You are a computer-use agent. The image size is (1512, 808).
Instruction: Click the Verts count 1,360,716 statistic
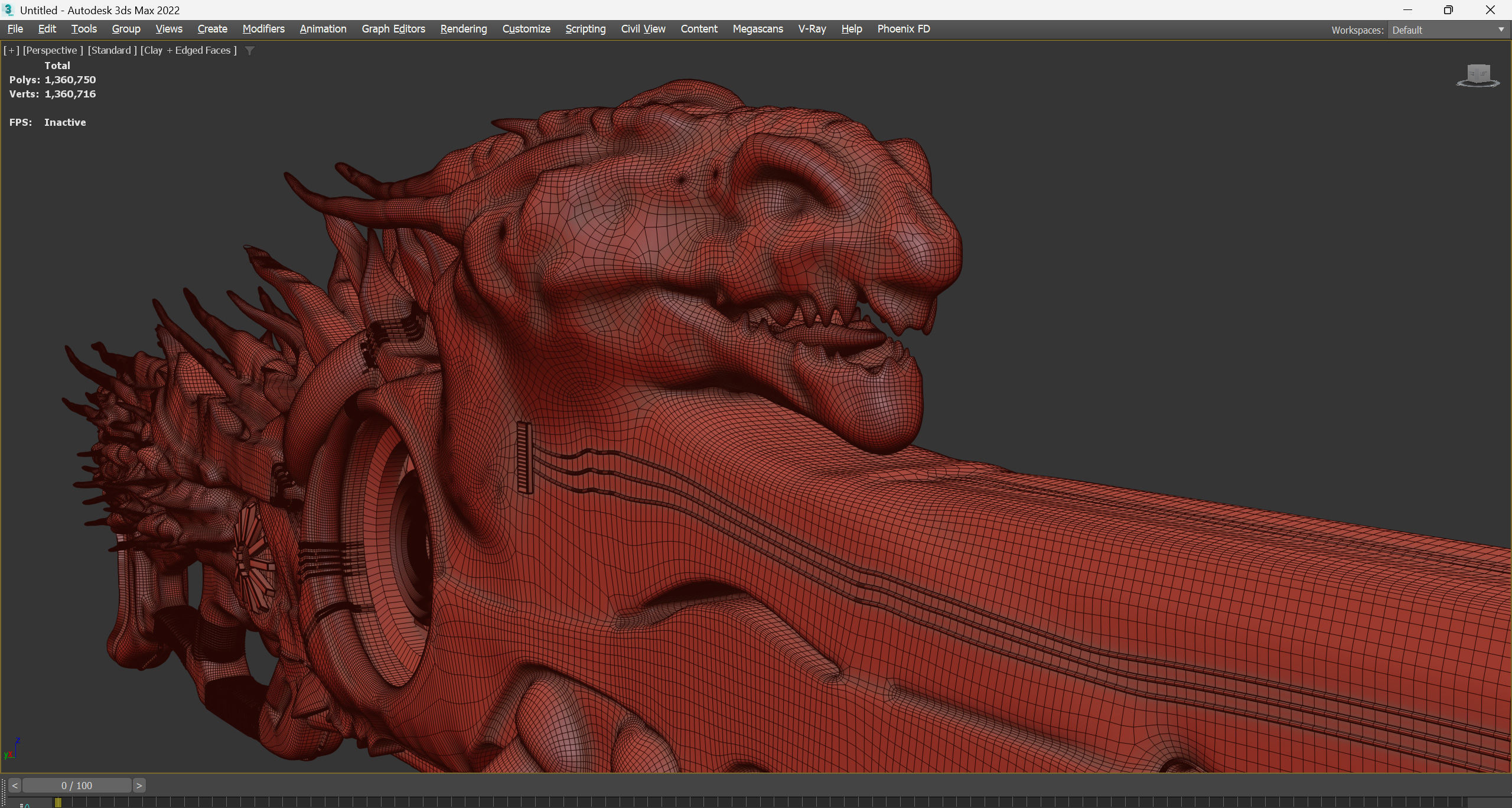point(53,94)
